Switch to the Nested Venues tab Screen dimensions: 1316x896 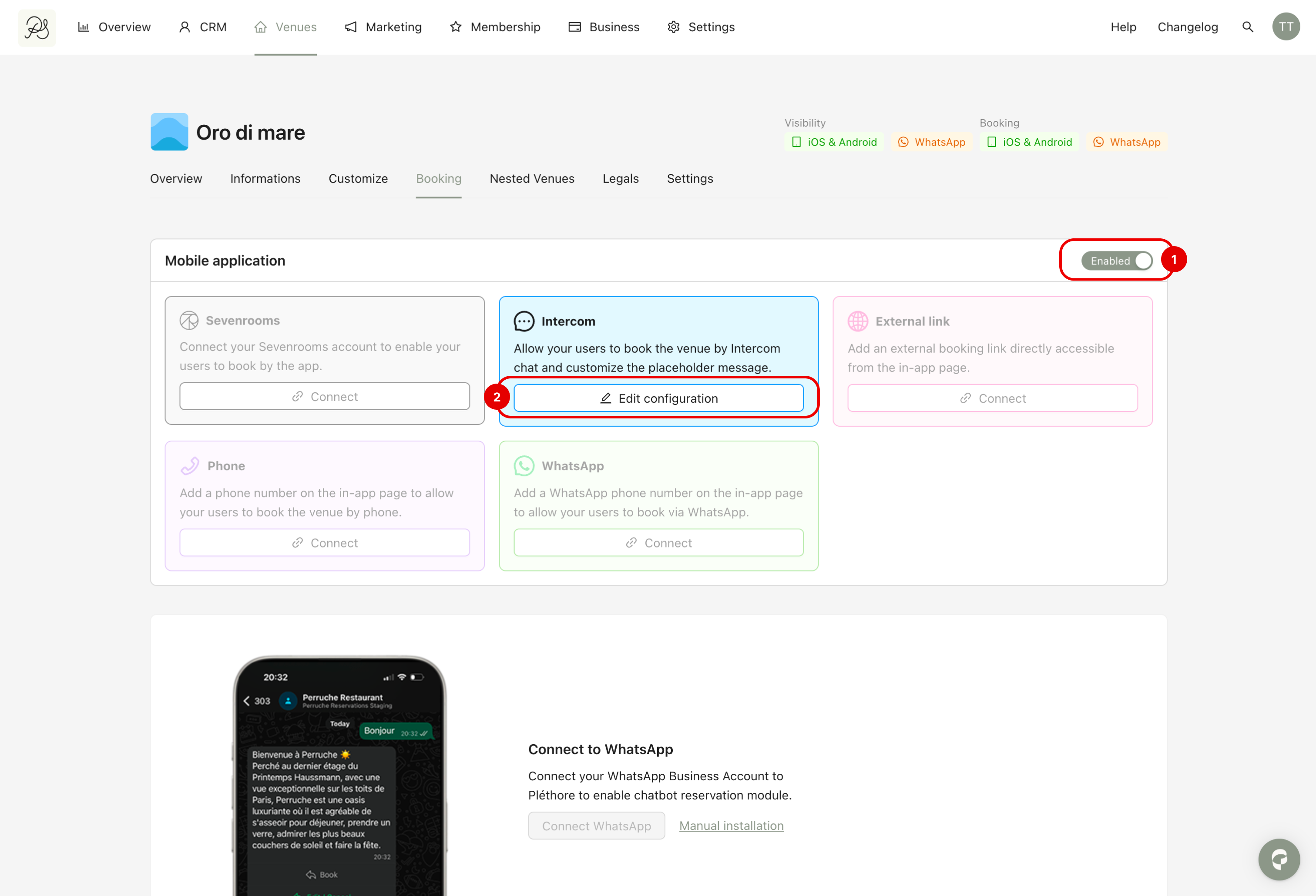click(x=532, y=179)
